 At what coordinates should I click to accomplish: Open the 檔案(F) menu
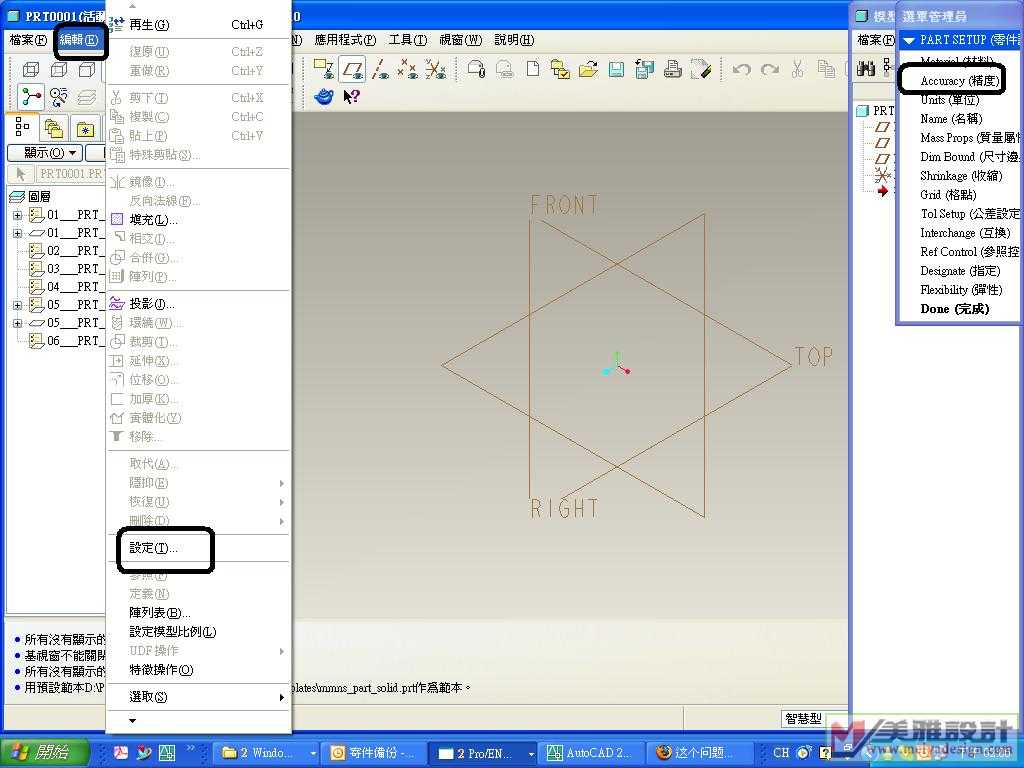[28, 40]
